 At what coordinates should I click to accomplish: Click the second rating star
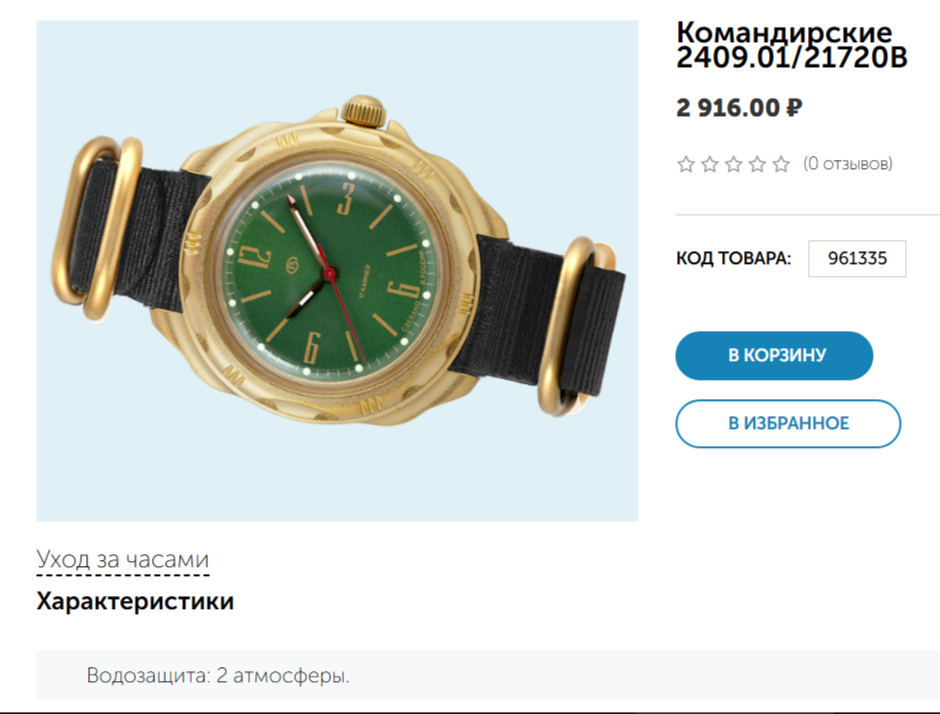[x=710, y=164]
